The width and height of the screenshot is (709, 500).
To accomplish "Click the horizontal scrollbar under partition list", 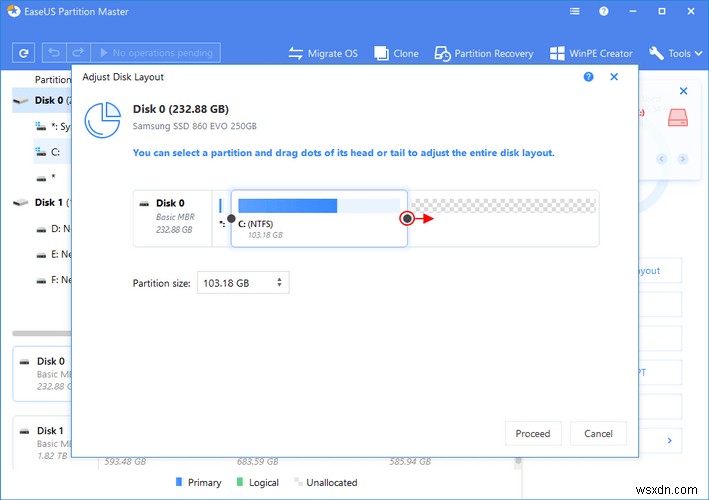I will coord(42,334).
